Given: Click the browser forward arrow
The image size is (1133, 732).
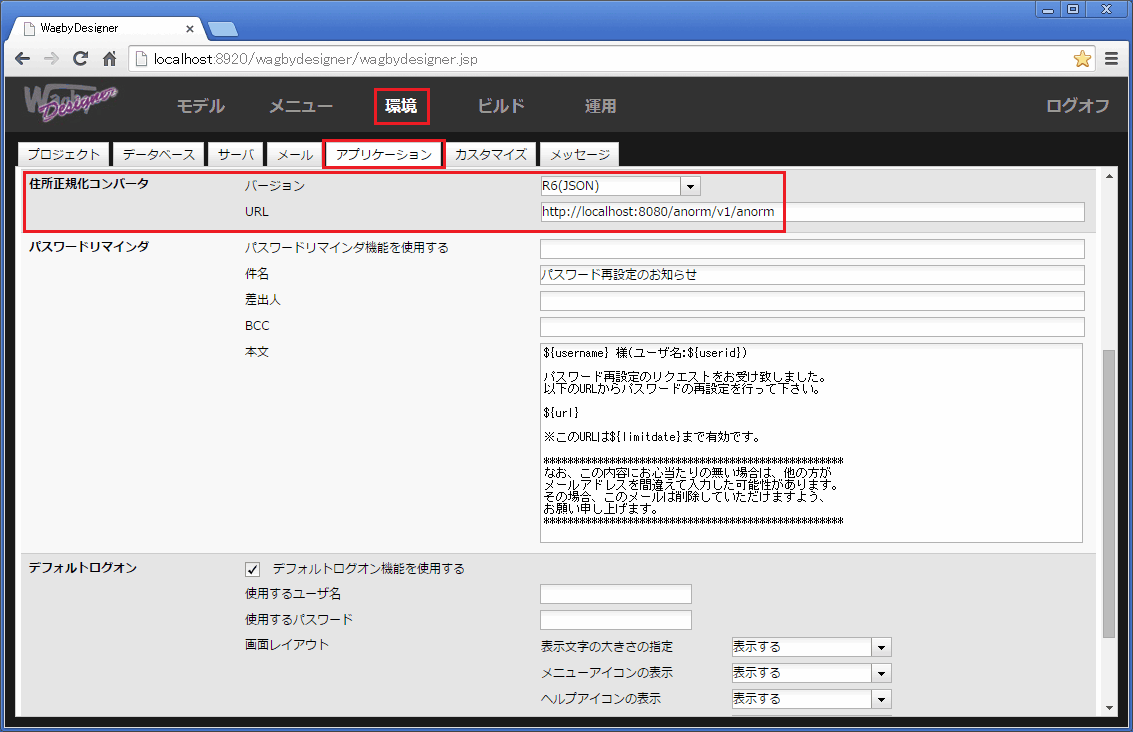Looking at the screenshot, I should coord(51,59).
